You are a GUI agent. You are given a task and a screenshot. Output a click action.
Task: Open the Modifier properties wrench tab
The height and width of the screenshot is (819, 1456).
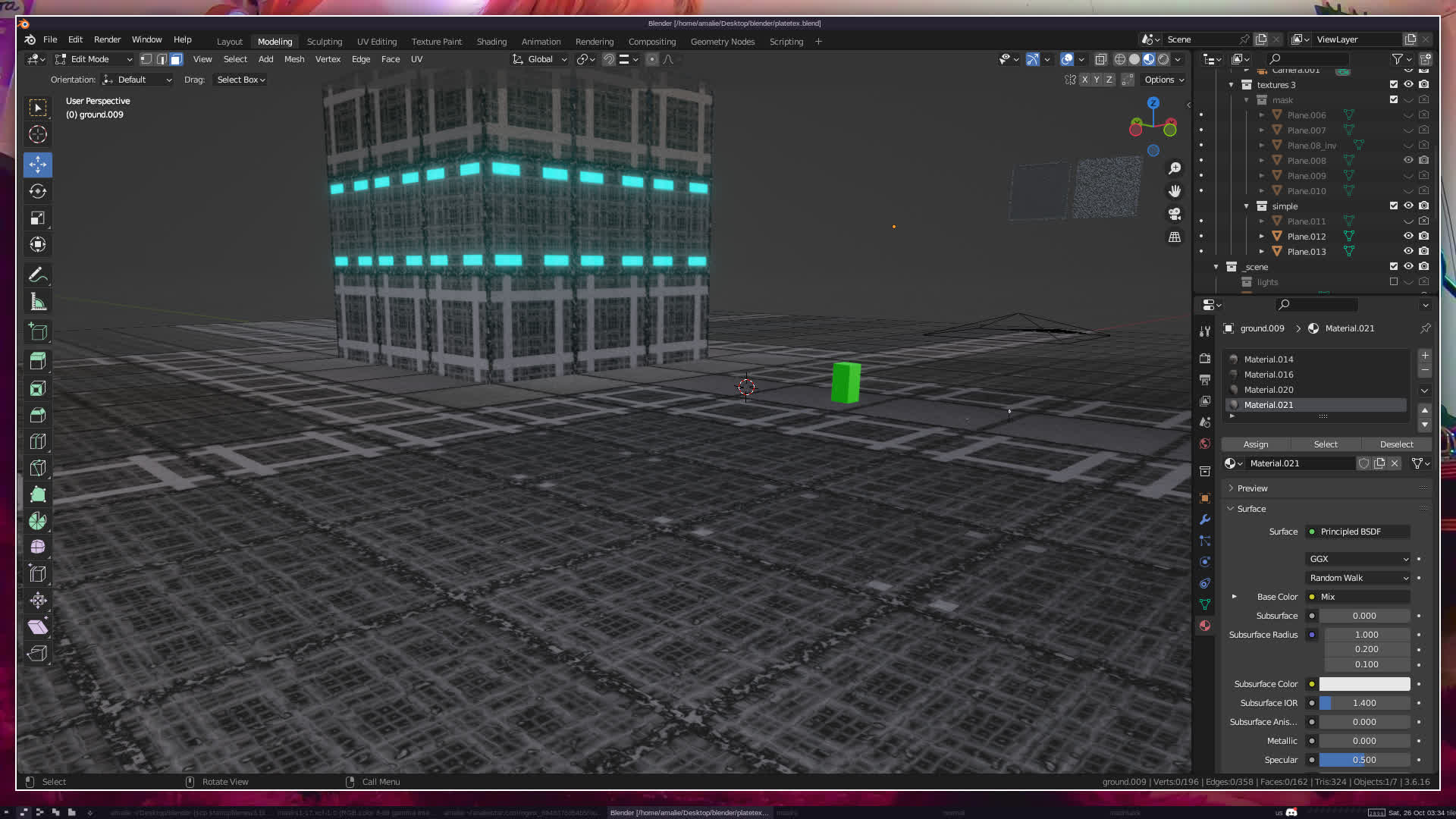point(1205,519)
